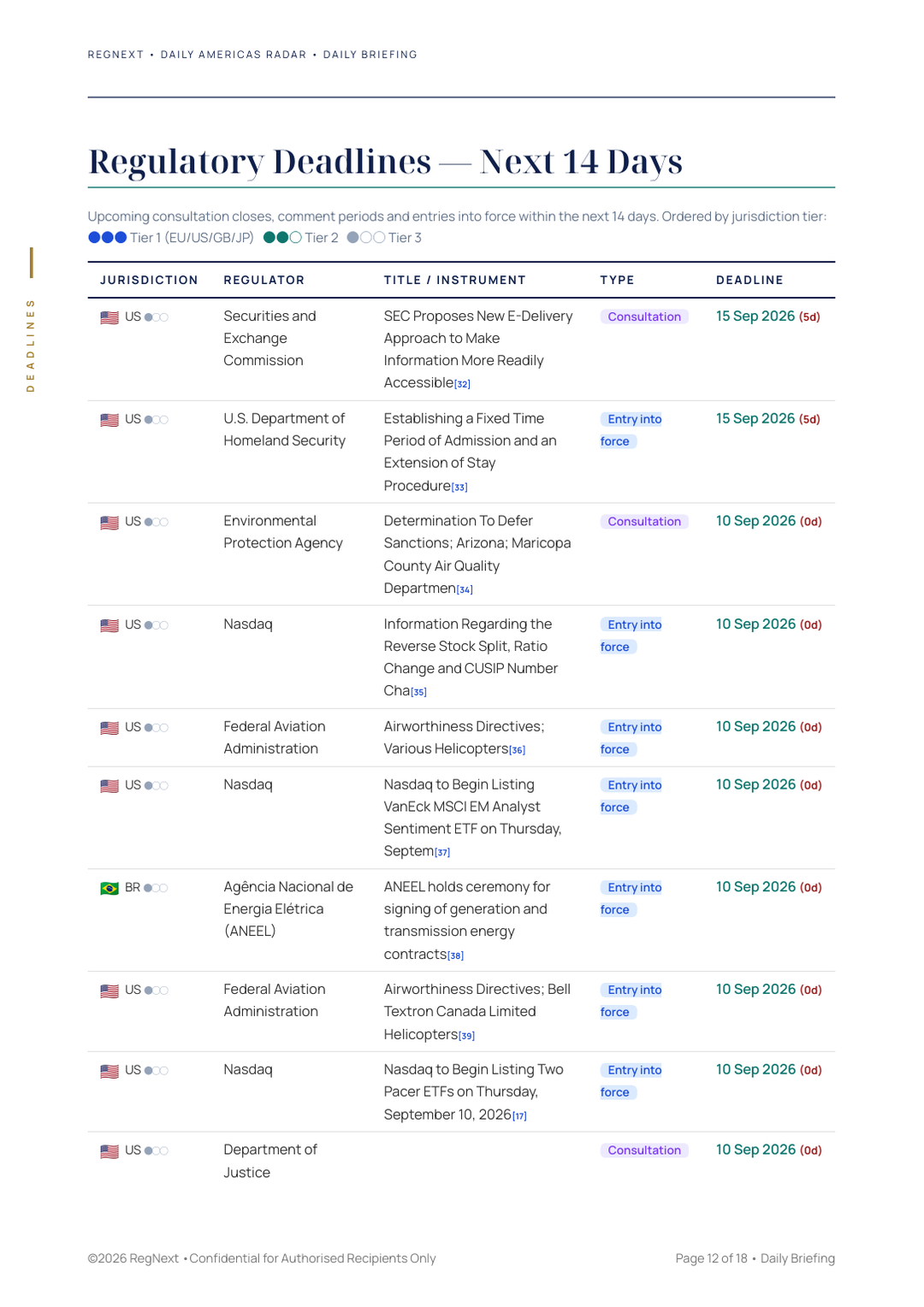Image resolution: width=924 pixels, height=1307 pixels.
Task: Click the TYPE column header
Action: click(618, 281)
